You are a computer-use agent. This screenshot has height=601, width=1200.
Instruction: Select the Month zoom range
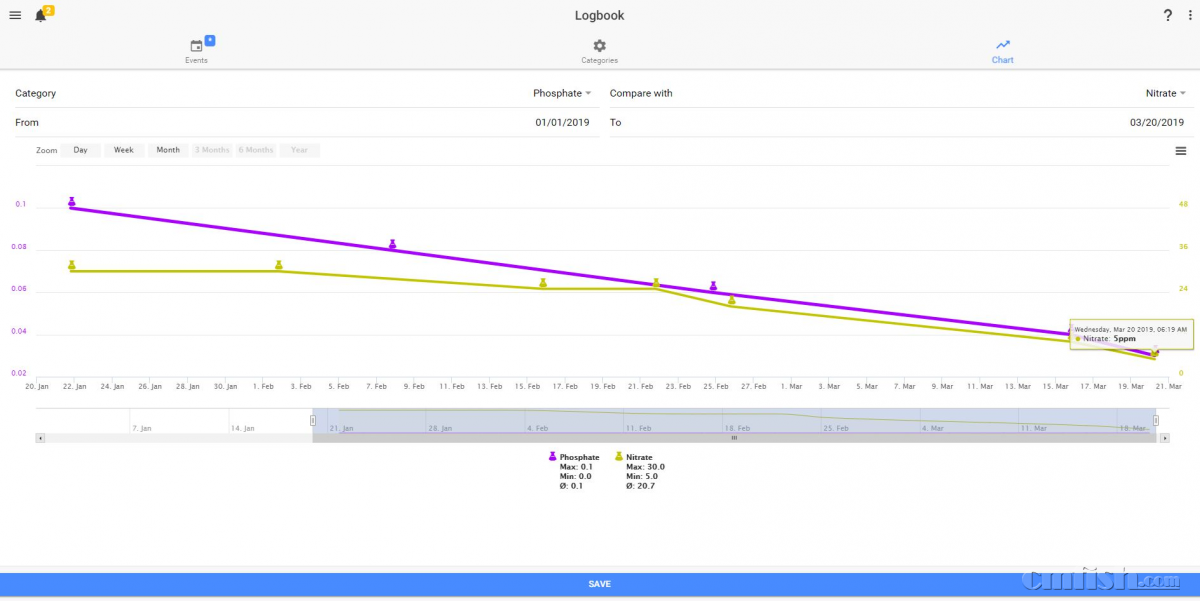[x=168, y=150]
